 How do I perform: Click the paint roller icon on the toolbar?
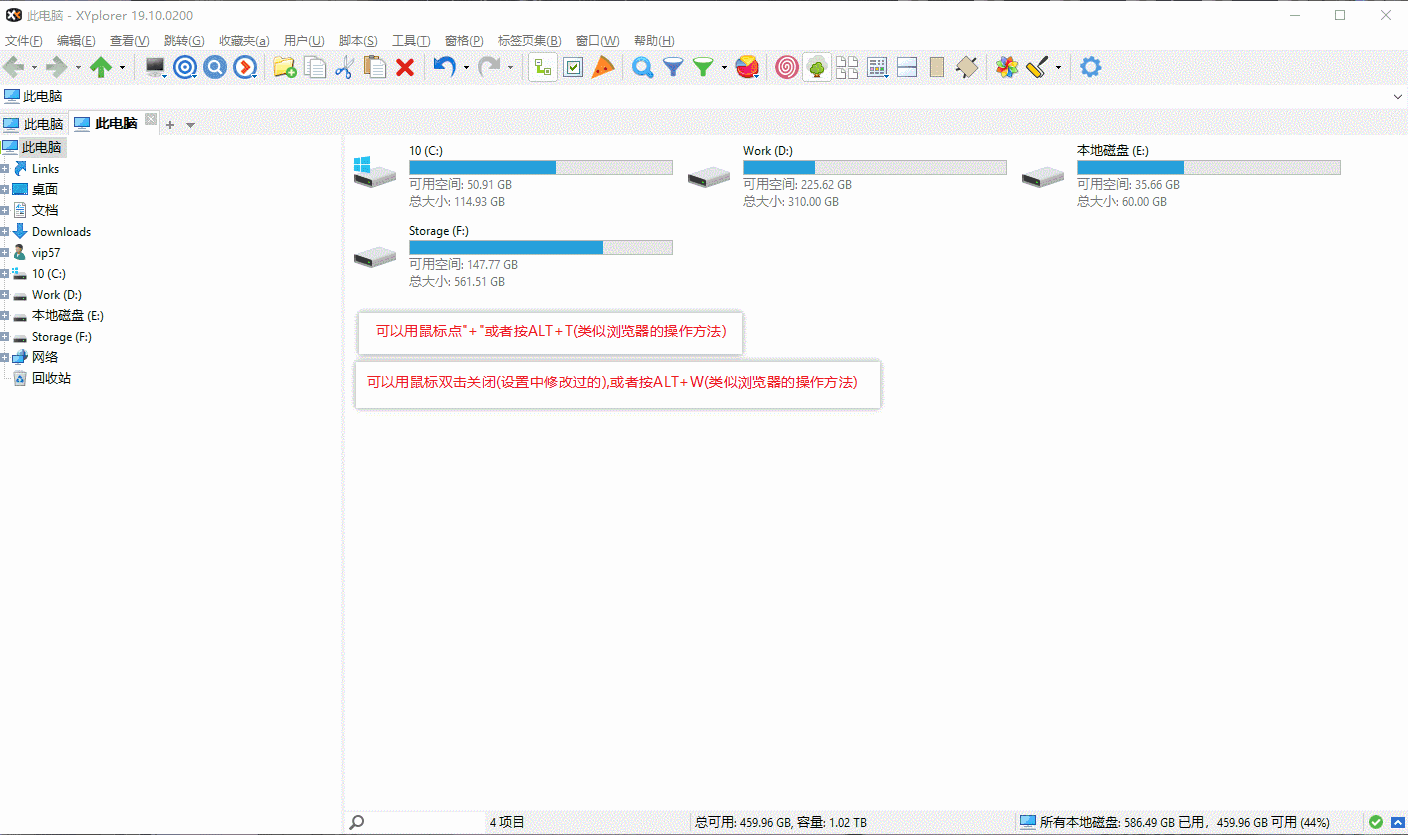pos(1038,67)
